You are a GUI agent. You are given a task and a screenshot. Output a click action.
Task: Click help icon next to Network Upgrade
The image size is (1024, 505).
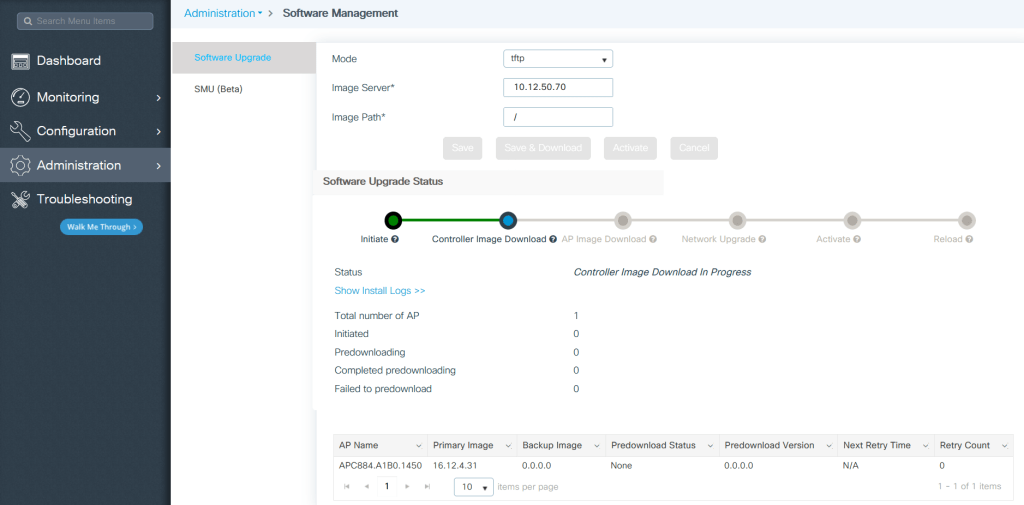click(763, 240)
